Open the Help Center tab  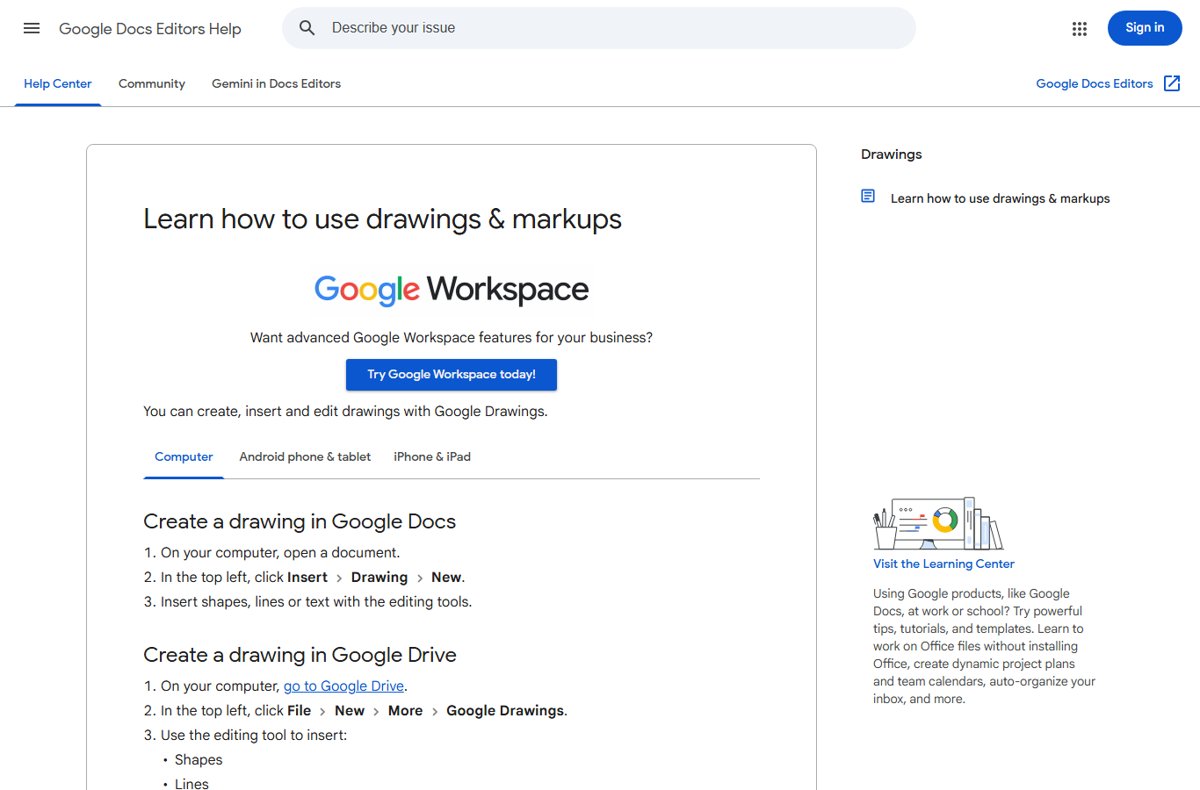pyautogui.click(x=58, y=84)
